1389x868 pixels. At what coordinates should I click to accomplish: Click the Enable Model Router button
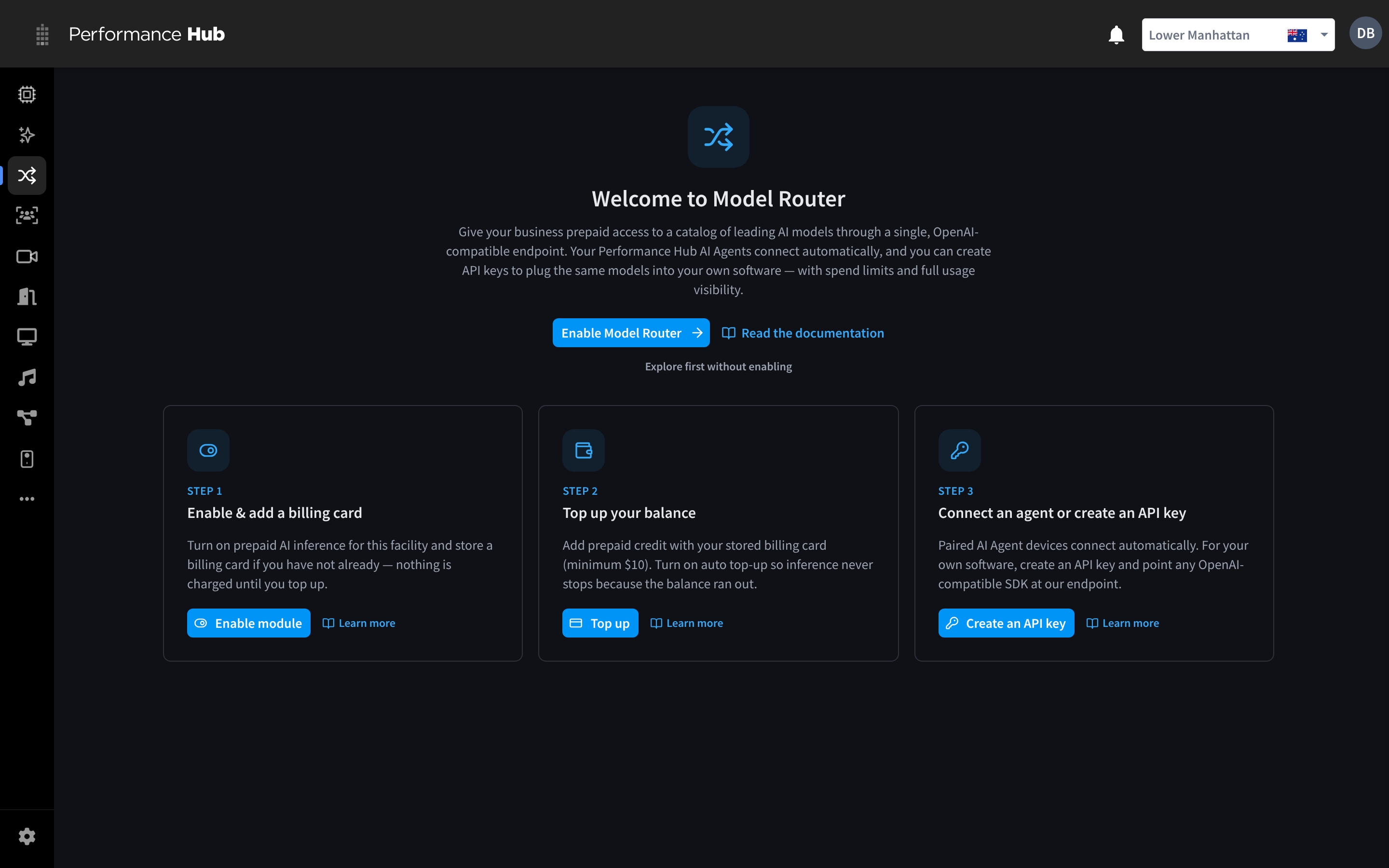631,333
